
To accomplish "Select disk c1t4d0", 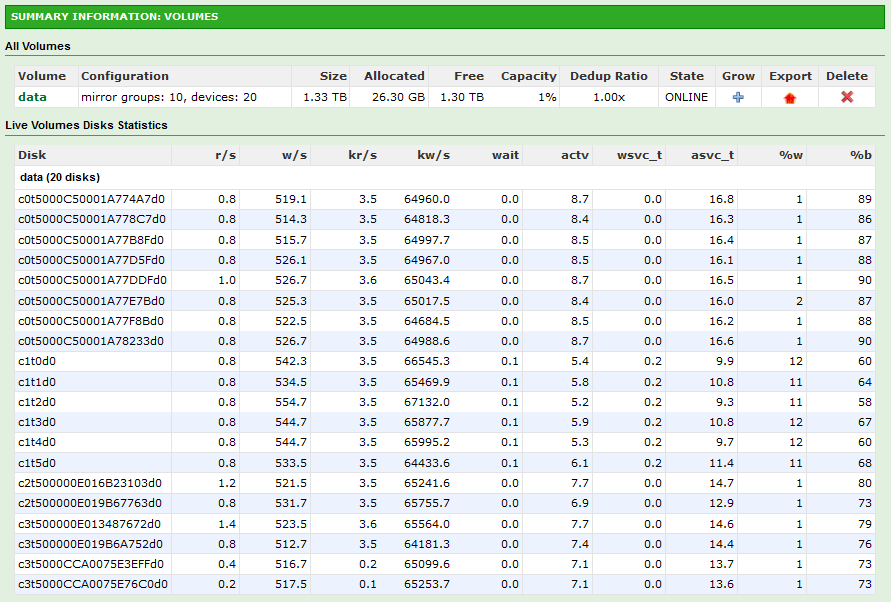I will [x=37, y=442].
